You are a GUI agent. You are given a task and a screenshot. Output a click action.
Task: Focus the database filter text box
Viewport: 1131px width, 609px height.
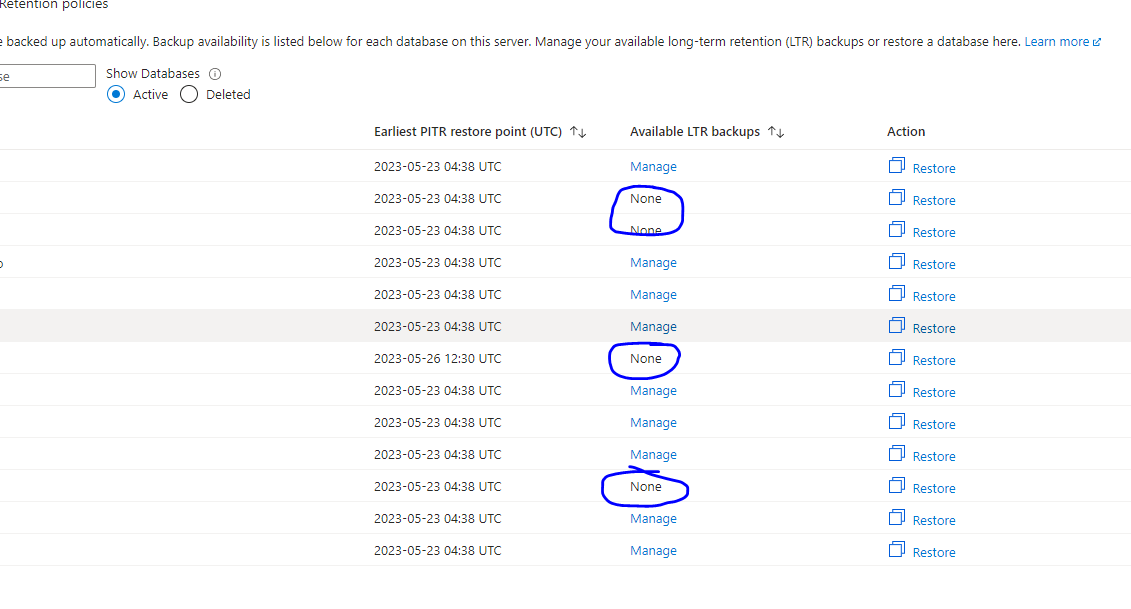pos(47,76)
